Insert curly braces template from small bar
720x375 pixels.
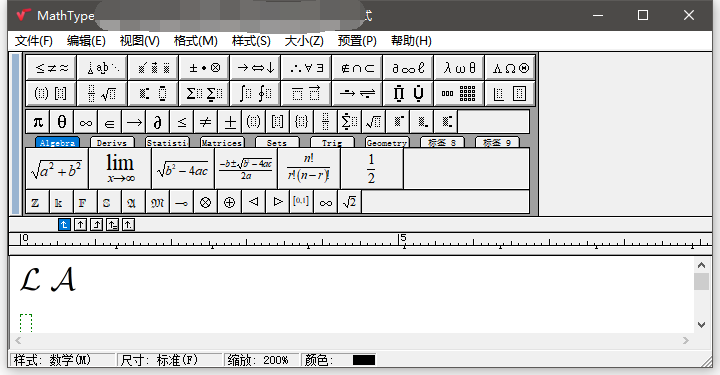click(x=301, y=122)
